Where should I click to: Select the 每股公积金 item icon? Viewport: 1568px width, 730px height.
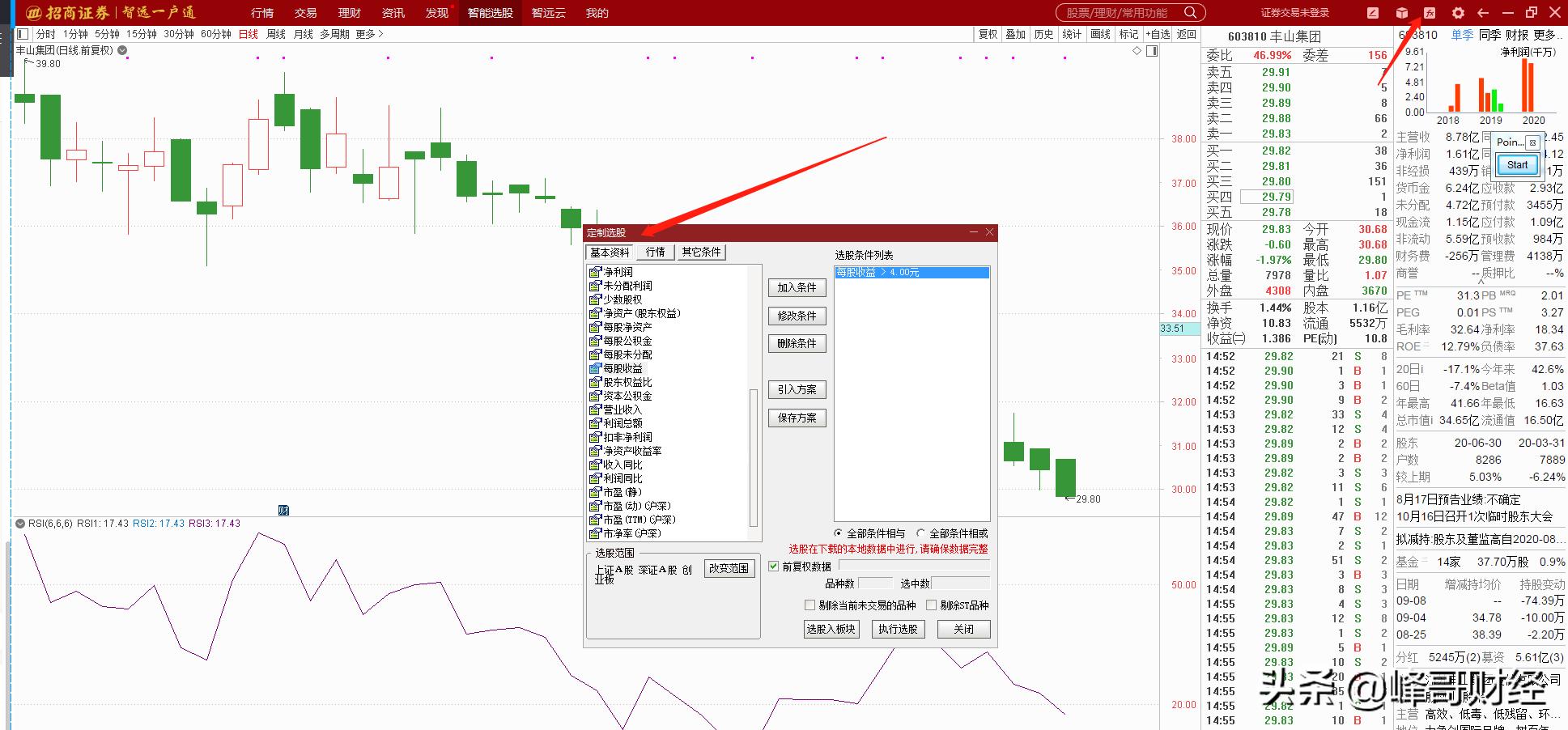595,341
